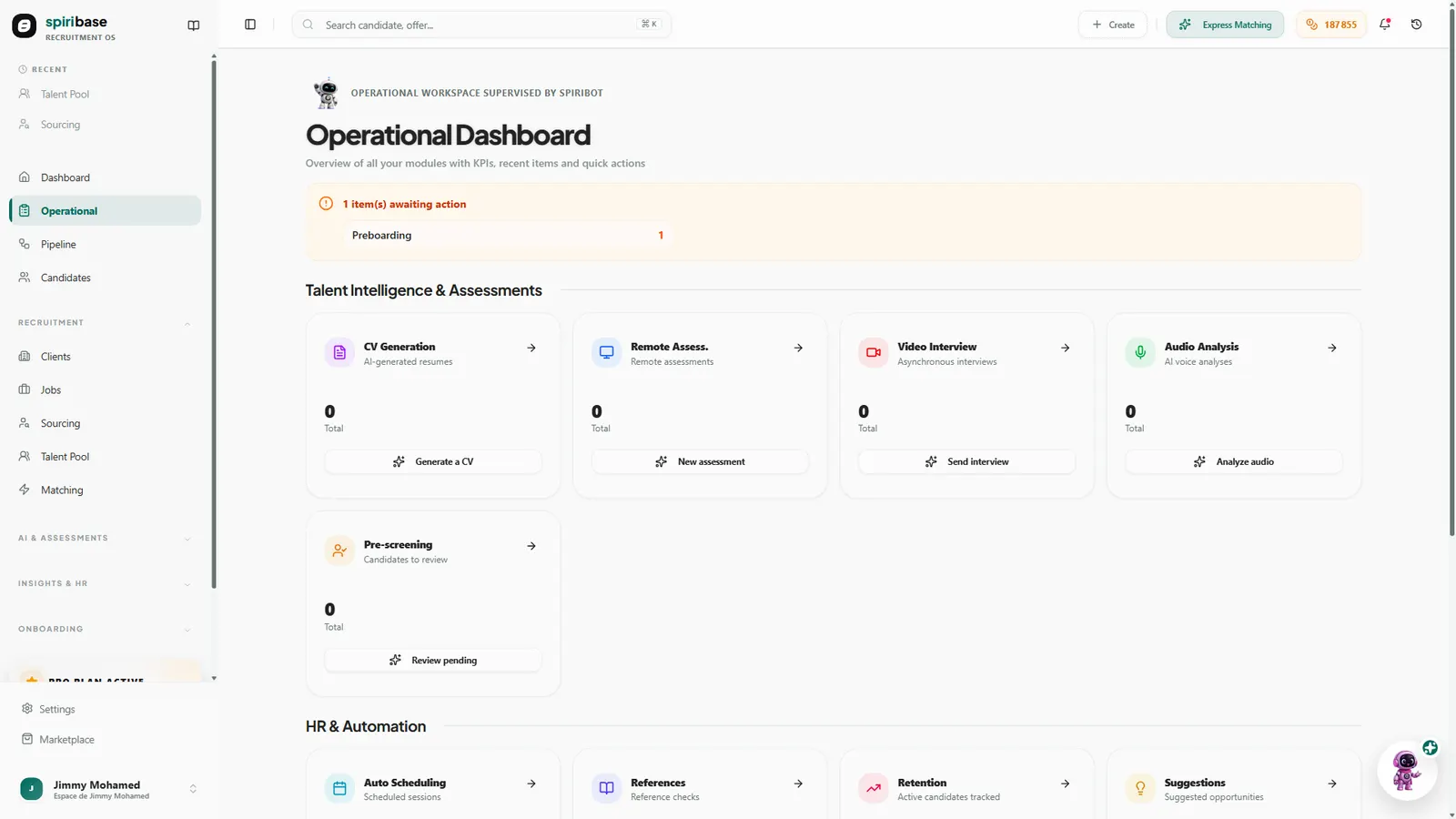This screenshot has width=1456, height=819.
Task: Open the Jimmy Mohamed account switcher
Action: [106, 789]
